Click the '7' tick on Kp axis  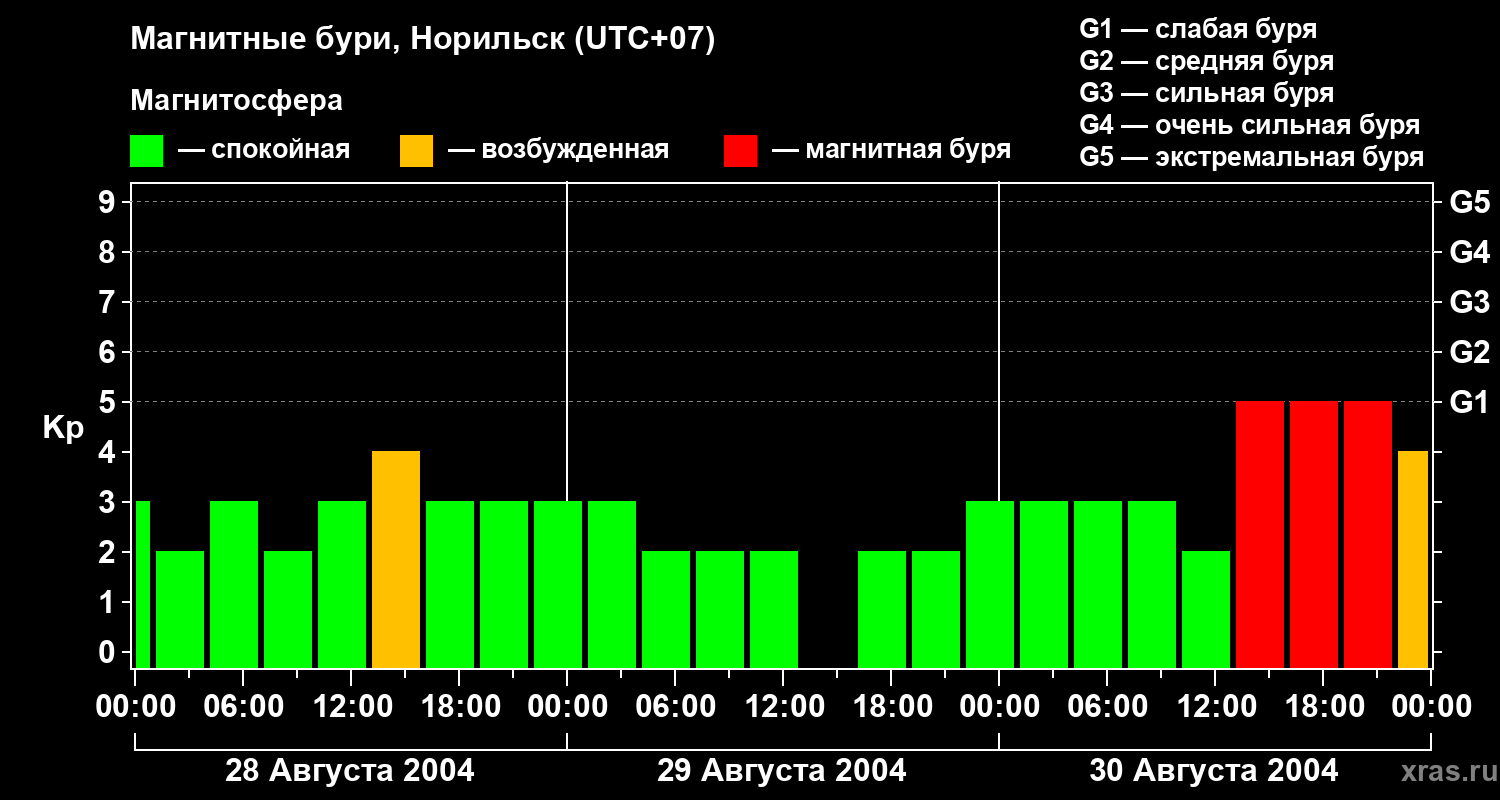(109, 302)
